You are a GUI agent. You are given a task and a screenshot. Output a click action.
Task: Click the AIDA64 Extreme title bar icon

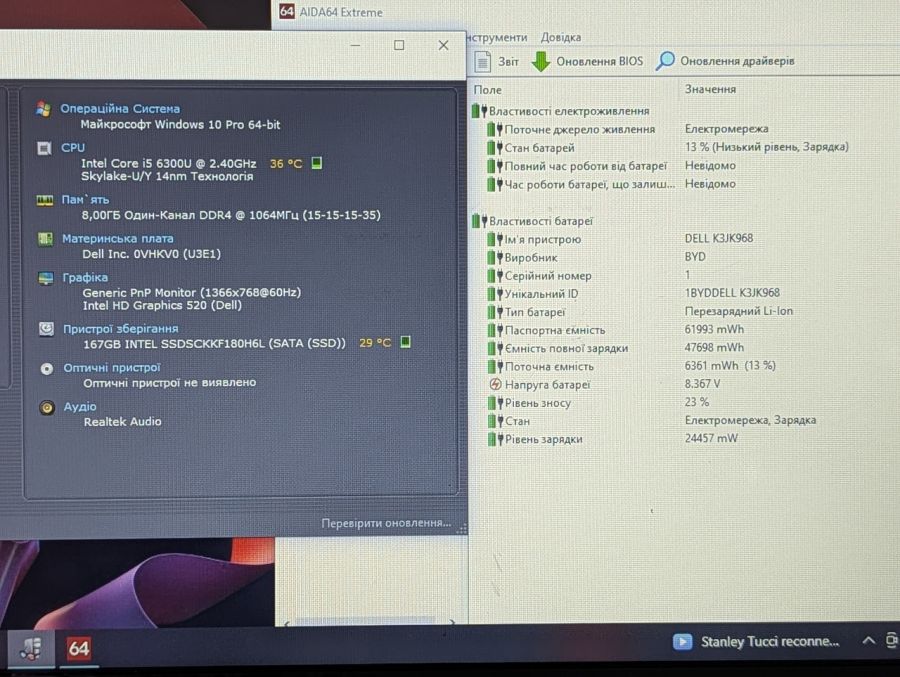pos(286,11)
